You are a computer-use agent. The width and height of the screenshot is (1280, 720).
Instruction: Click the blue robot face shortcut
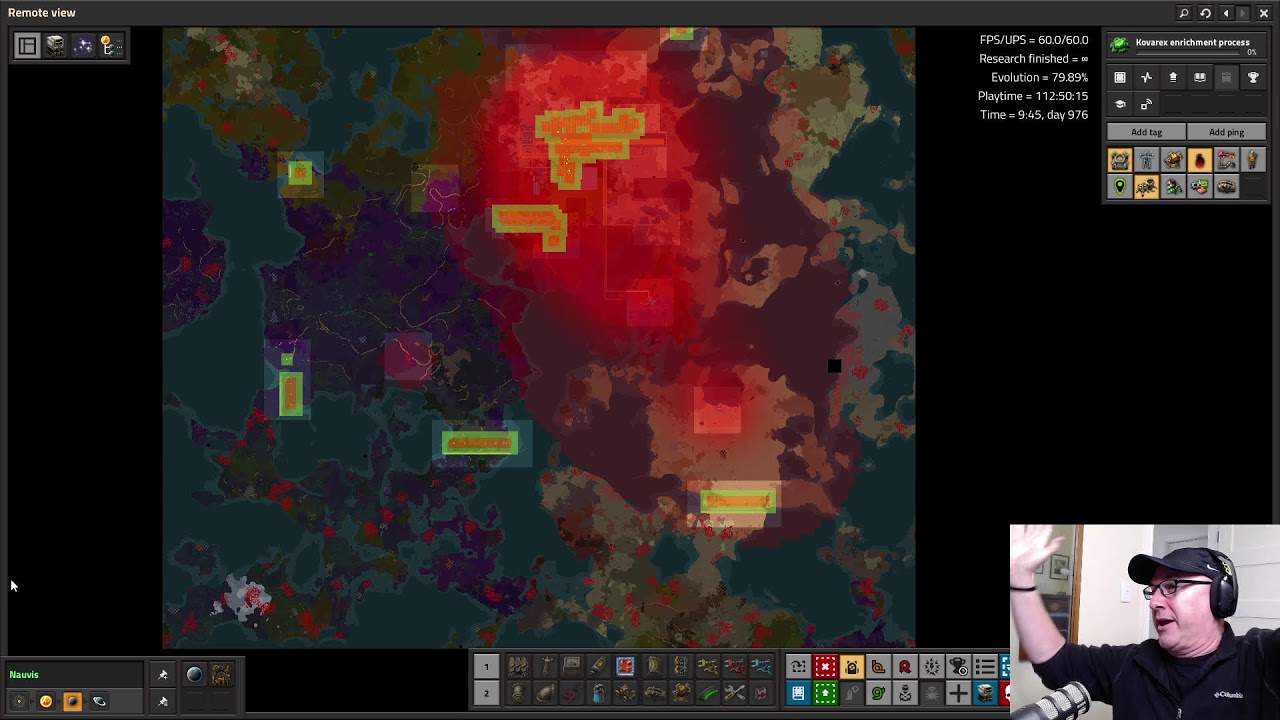pyautogui.click(x=985, y=693)
